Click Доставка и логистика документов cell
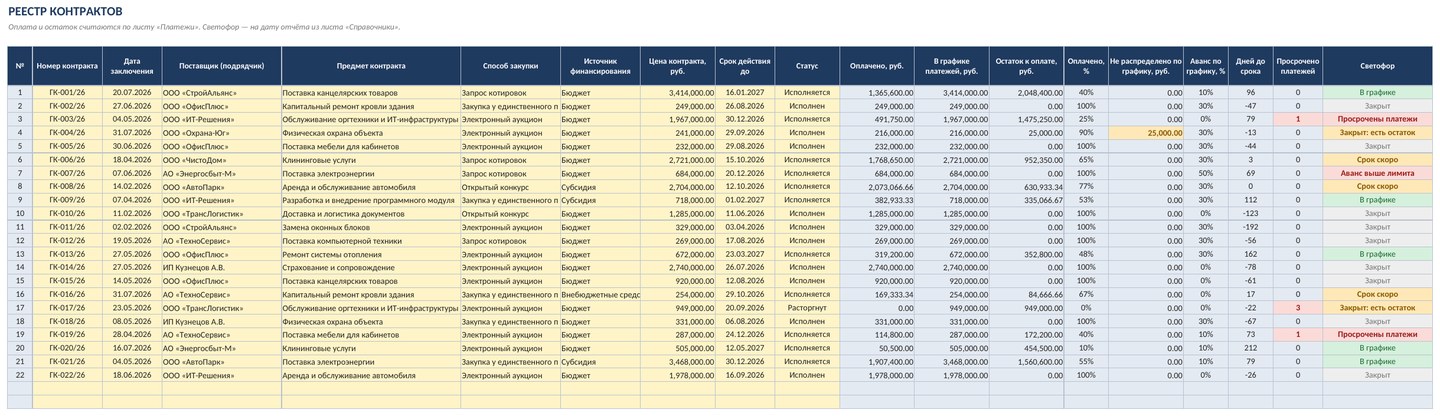 coord(371,213)
